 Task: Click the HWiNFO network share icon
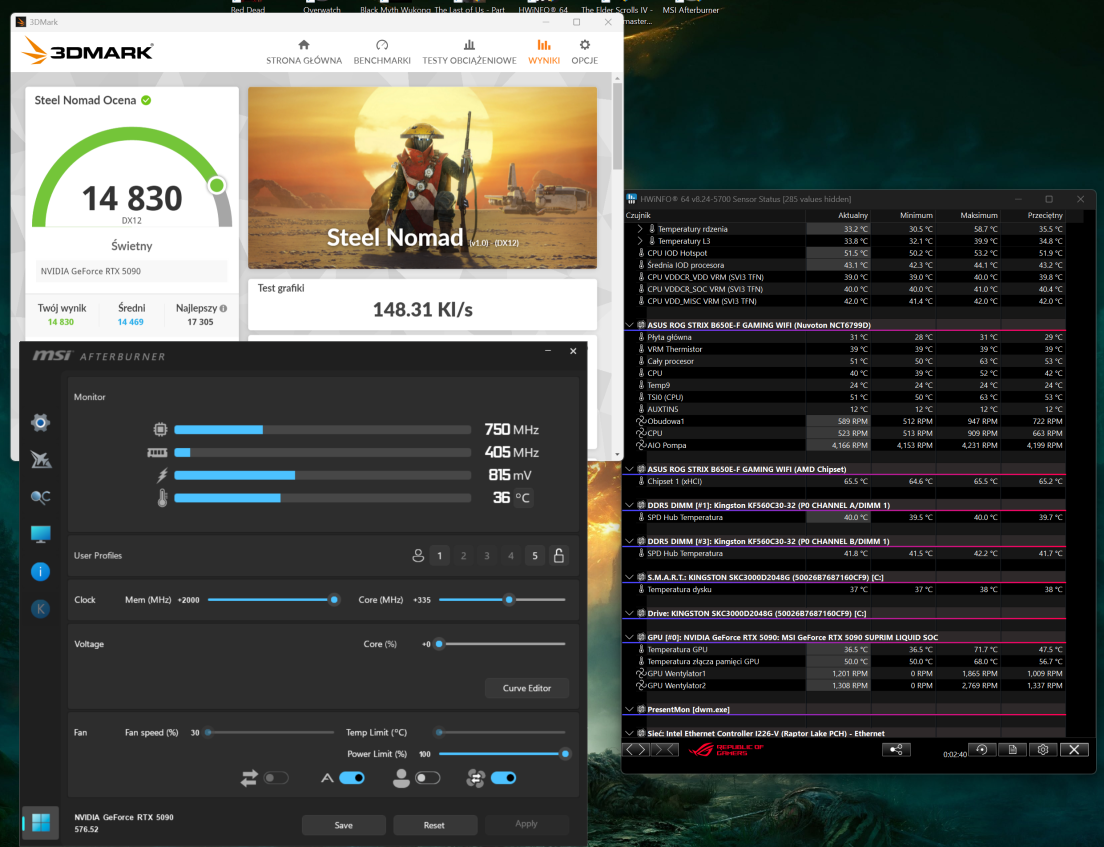pos(896,749)
